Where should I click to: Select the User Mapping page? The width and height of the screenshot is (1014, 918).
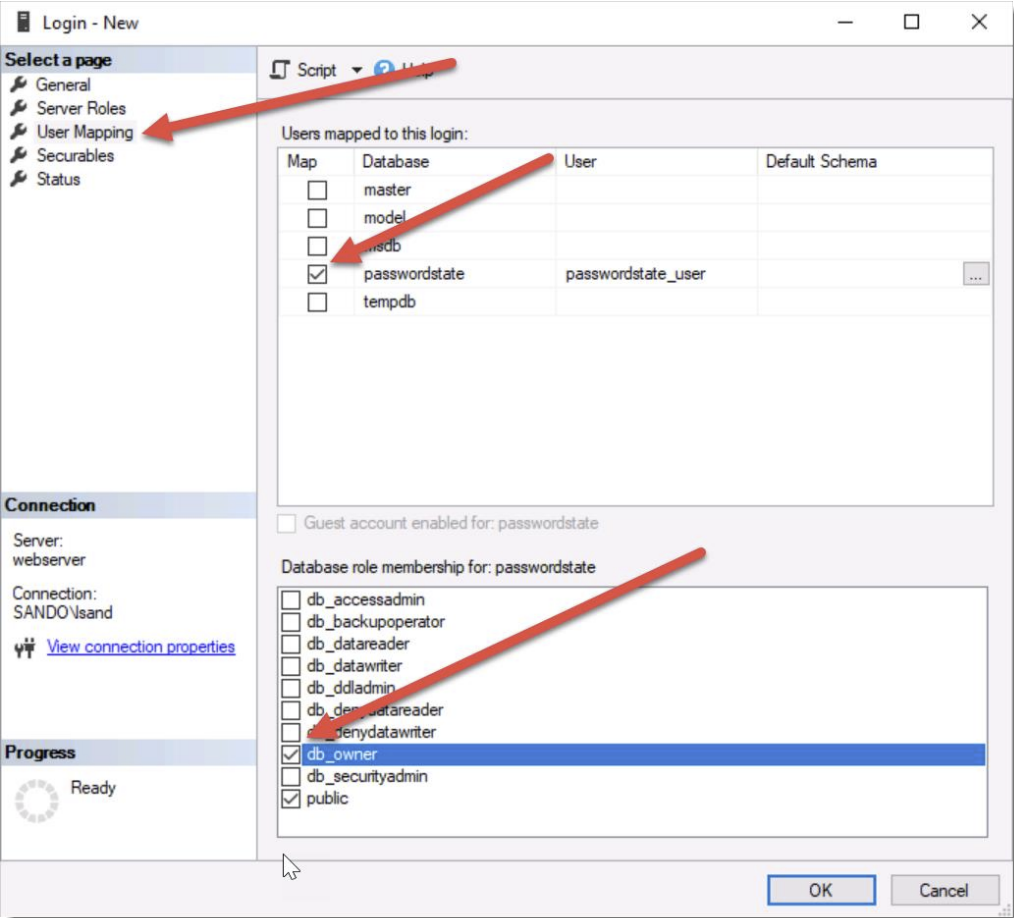(x=85, y=132)
